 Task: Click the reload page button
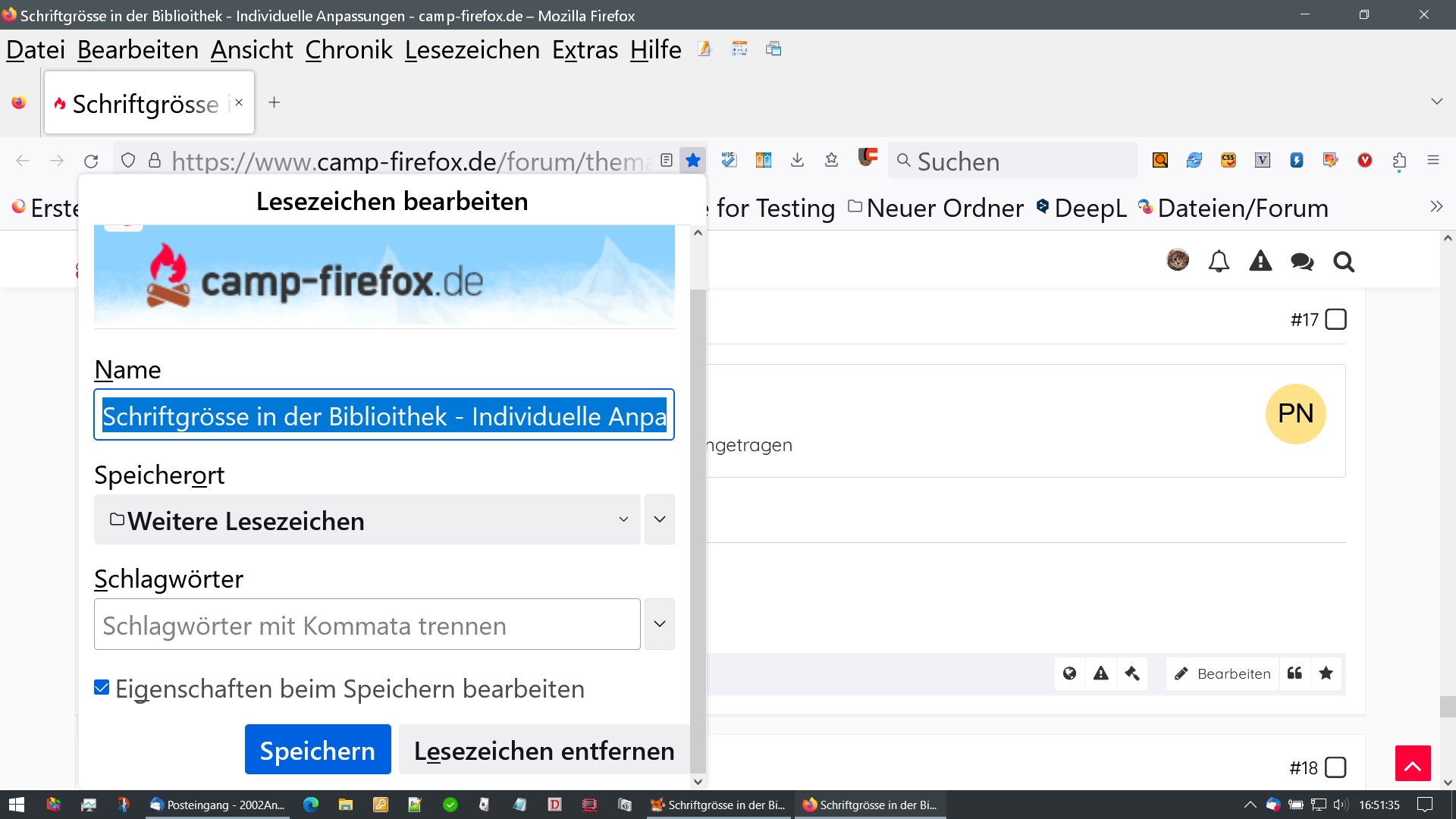point(91,161)
